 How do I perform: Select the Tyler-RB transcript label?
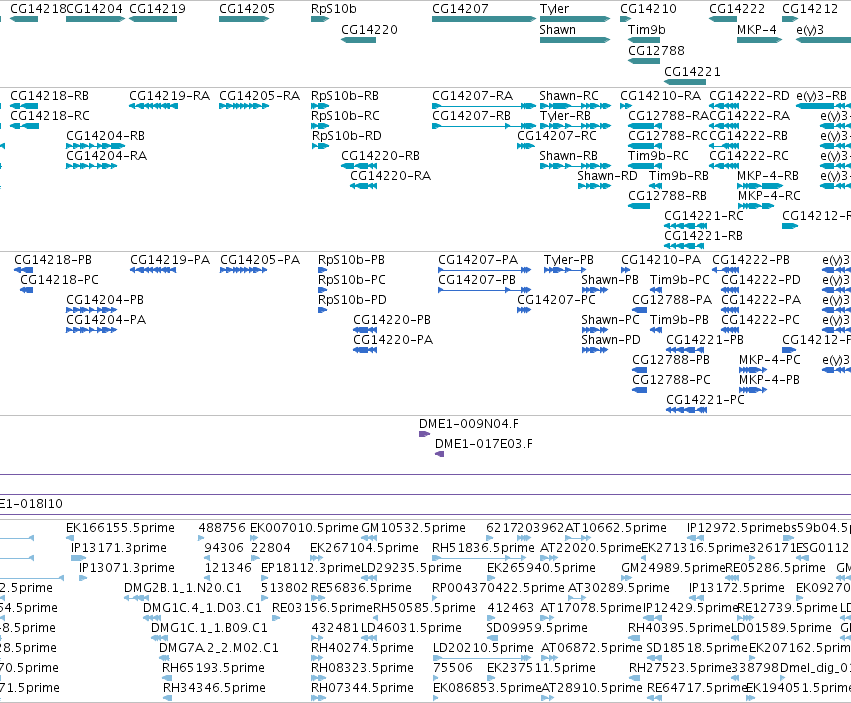click(565, 116)
